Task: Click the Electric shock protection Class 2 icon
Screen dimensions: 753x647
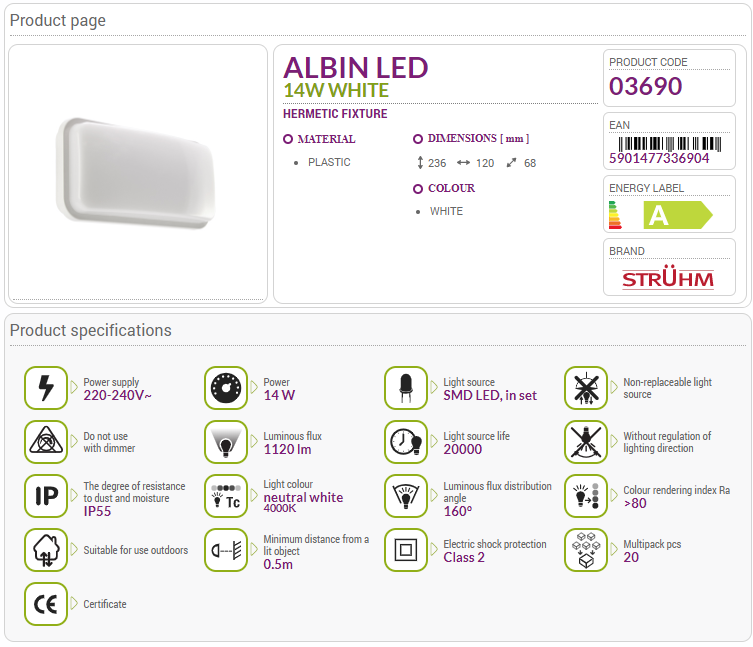Action: pyautogui.click(x=406, y=549)
